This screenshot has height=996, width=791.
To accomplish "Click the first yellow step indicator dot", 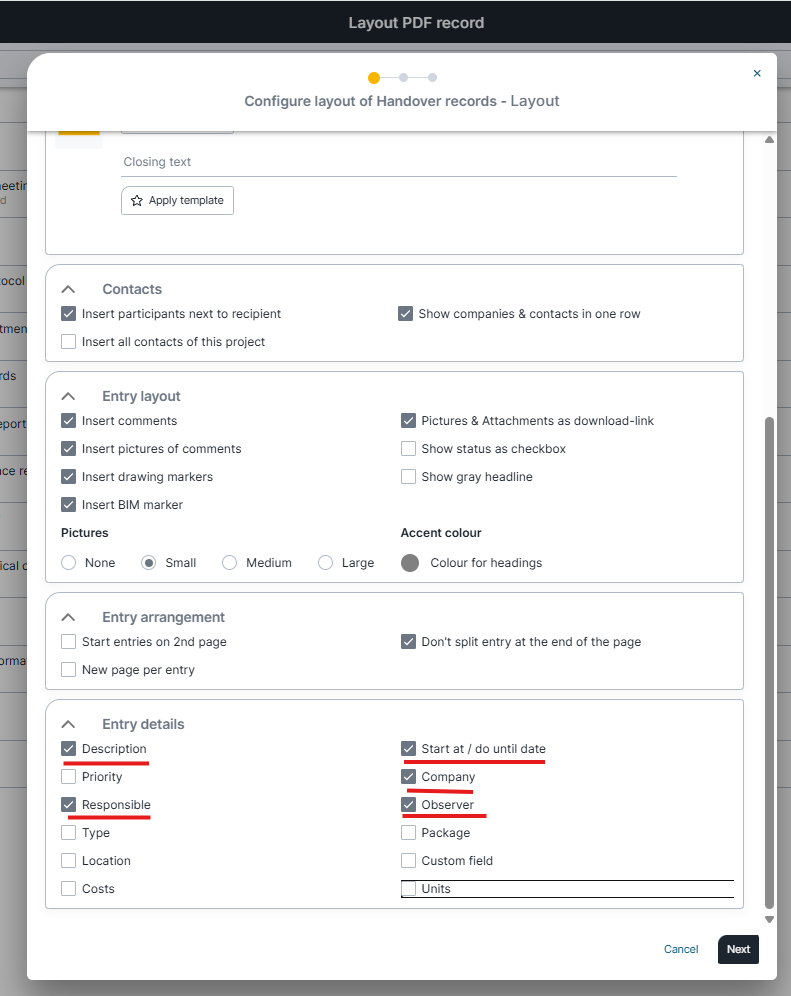I will point(374,77).
